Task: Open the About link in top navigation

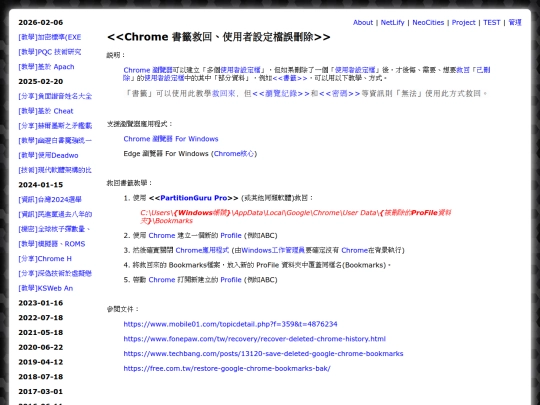Action: pyautogui.click(x=363, y=22)
